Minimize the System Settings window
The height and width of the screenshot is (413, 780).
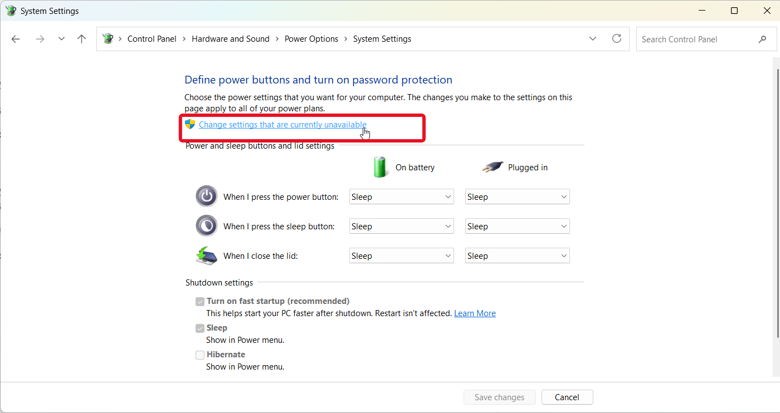click(702, 10)
